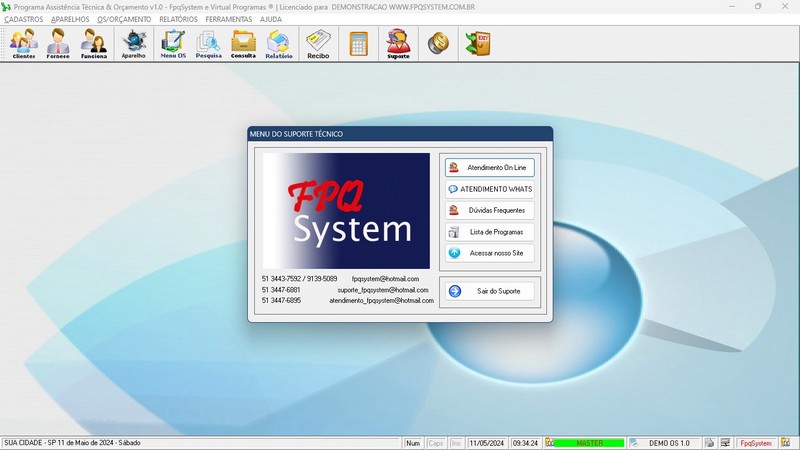The height and width of the screenshot is (450, 800).
Task: Click the green MASTER status bar indicator
Action: point(589,442)
